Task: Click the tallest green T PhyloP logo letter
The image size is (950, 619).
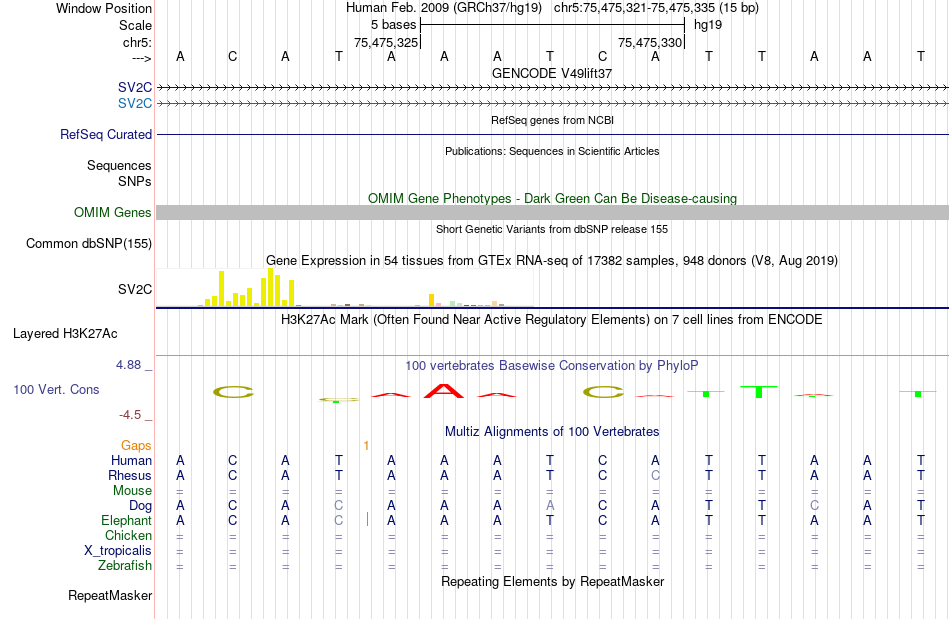Action: [759, 391]
